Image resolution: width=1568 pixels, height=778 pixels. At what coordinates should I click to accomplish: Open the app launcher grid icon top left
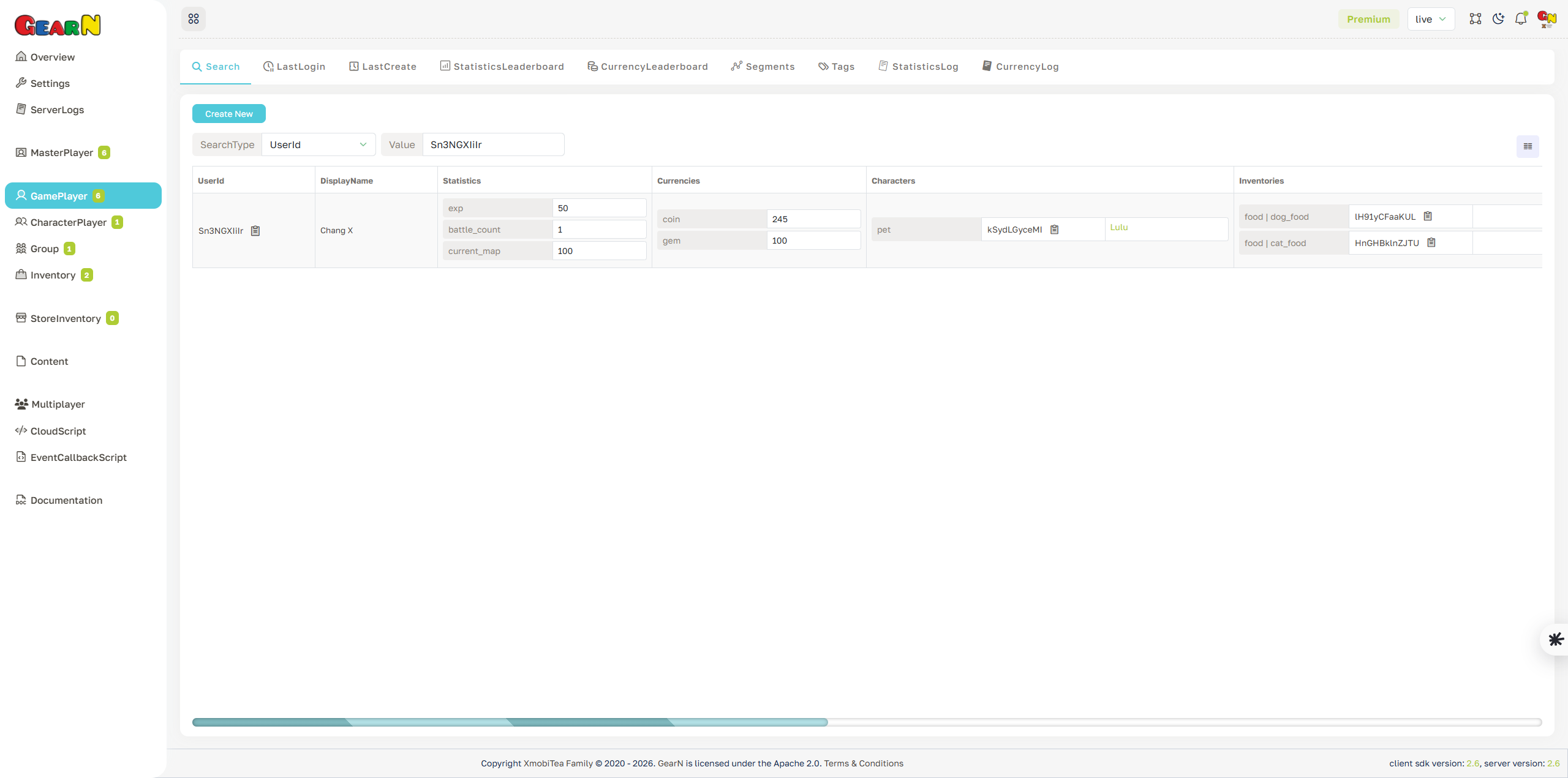pos(194,18)
